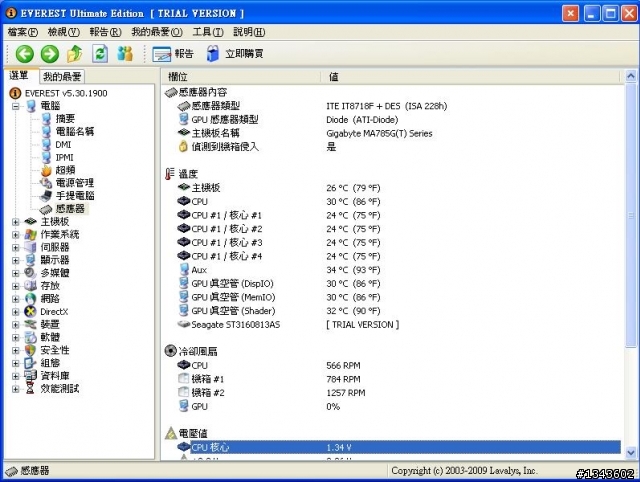Click the 效能測試 benchmark hourglass icon
Viewport: 640px width, 482px height.
click(31, 389)
